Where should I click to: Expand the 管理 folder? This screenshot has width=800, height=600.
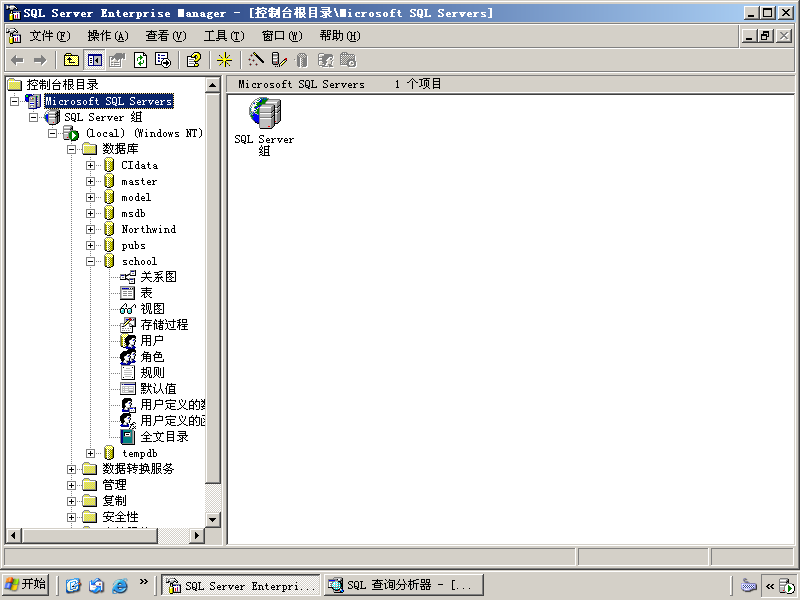71,485
